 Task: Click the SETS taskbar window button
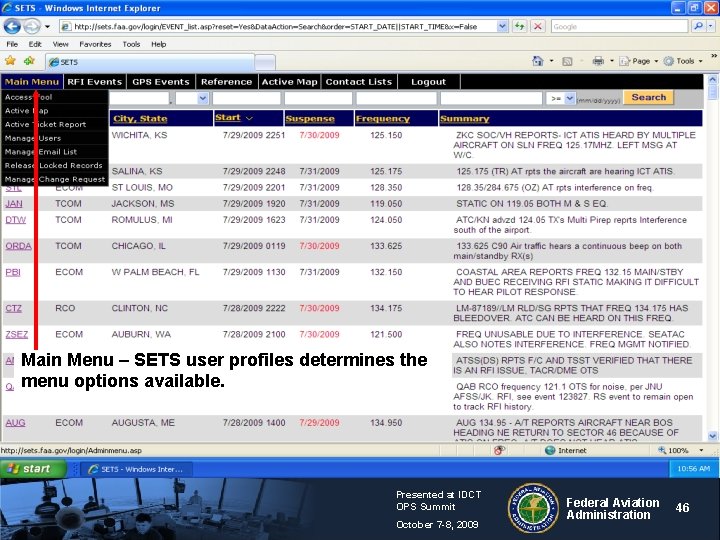coord(136,469)
